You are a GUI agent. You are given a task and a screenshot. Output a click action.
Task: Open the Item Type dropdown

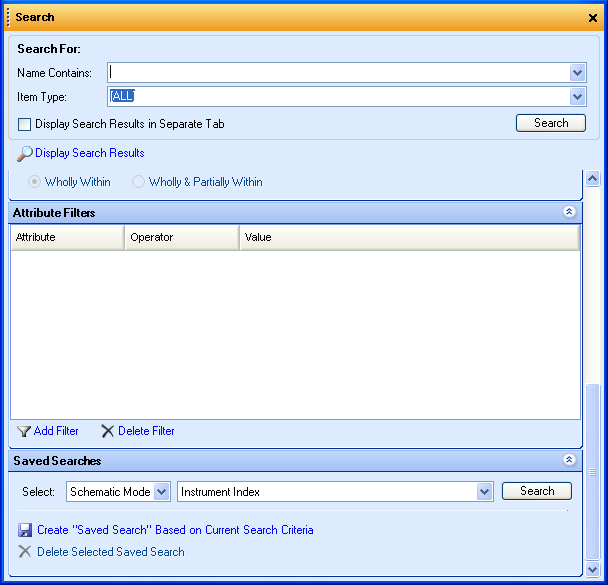point(577,96)
